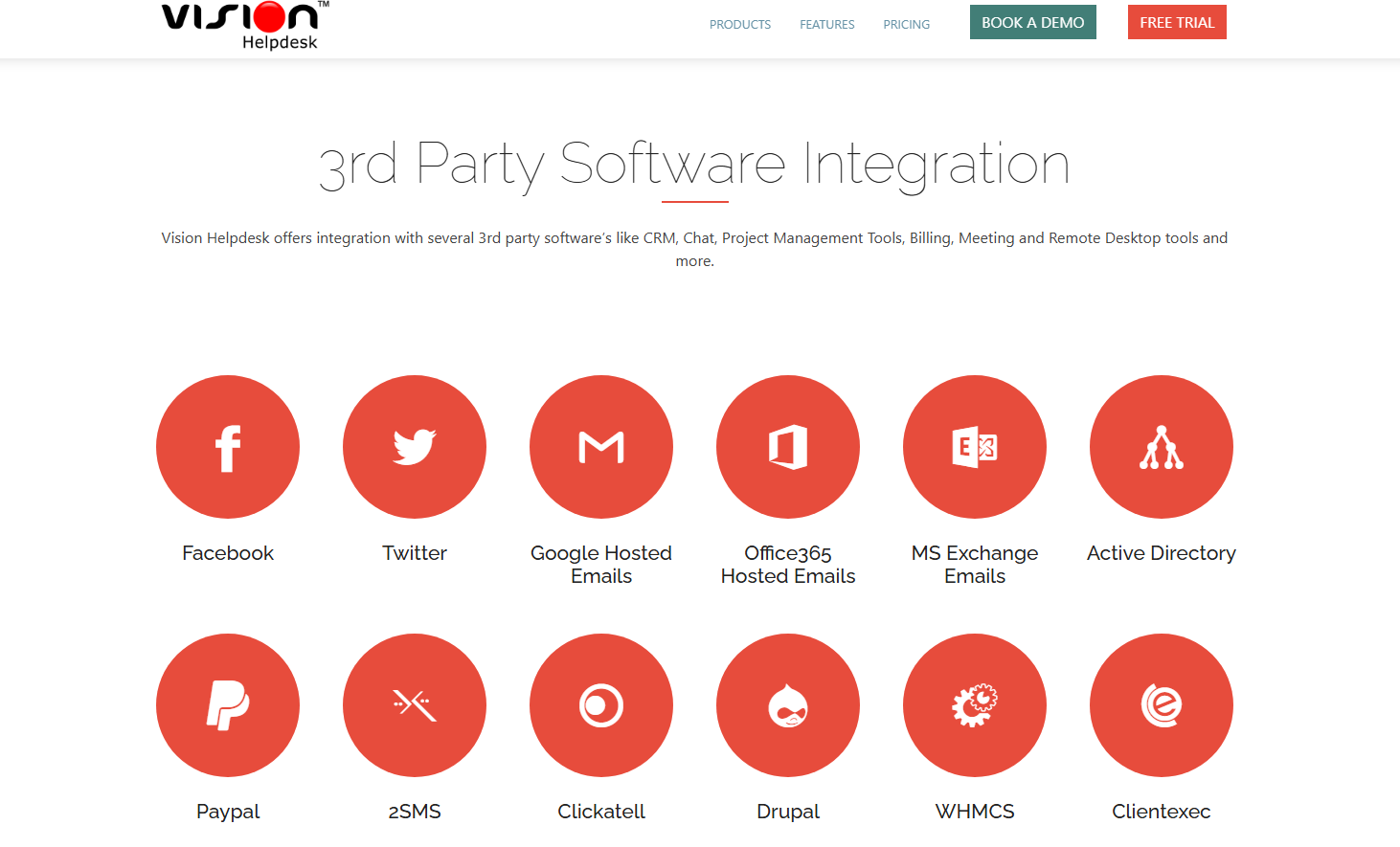Open the Products menu
The height and width of the screenshot is (847, 1400).
[740, 25]
